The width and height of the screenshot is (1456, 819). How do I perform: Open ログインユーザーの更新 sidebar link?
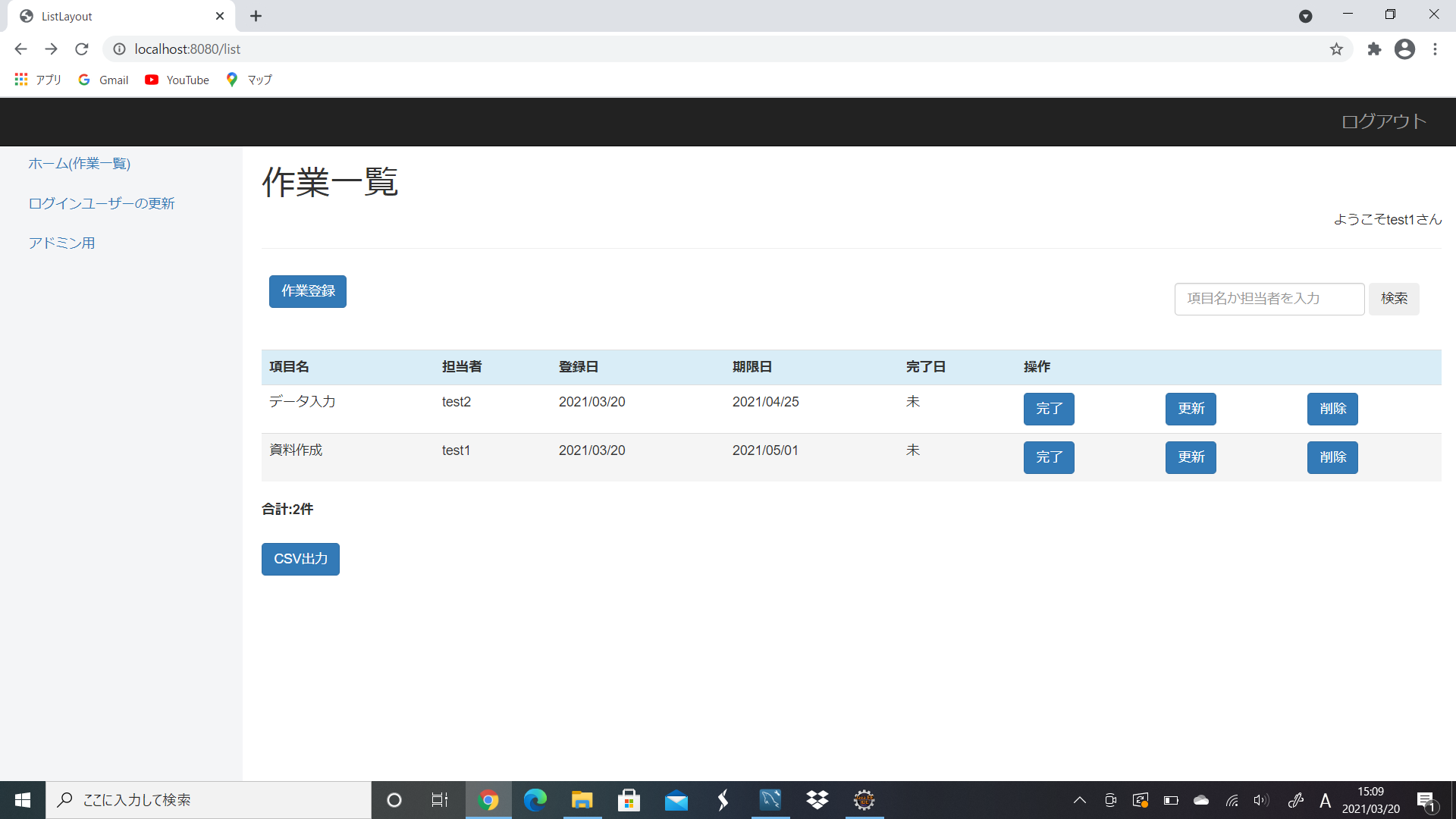(x=102, y=203)
